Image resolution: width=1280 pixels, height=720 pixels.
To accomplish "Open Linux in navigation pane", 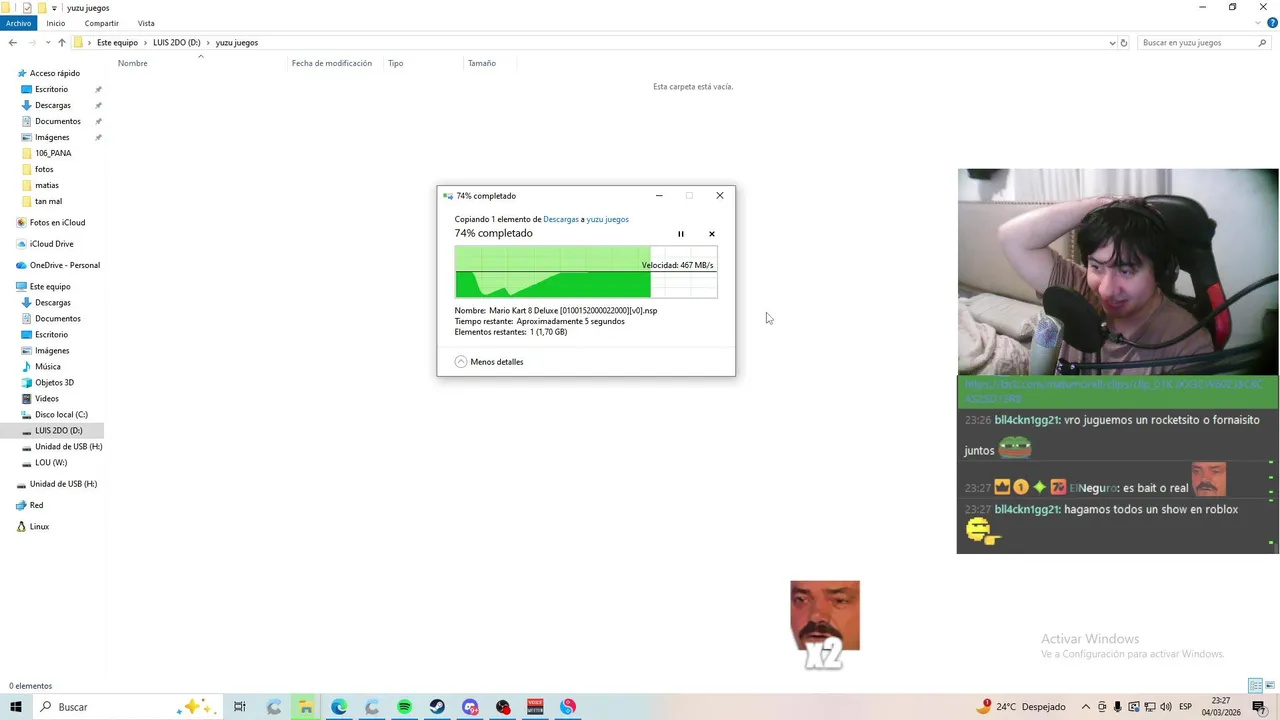I will tap(39, 526).
